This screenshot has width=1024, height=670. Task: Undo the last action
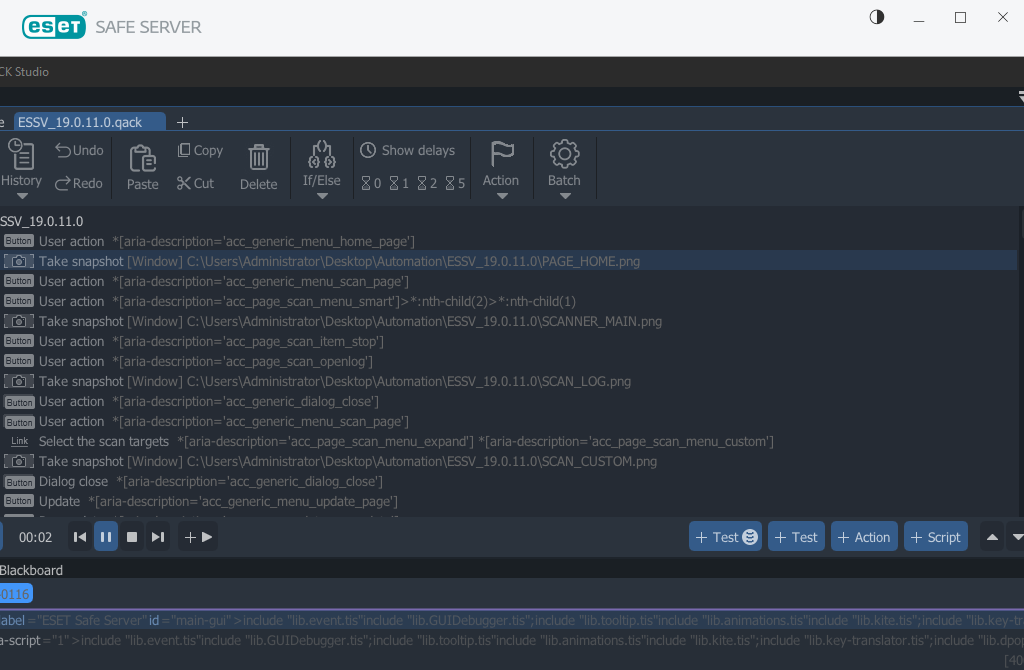pos(79,150)
